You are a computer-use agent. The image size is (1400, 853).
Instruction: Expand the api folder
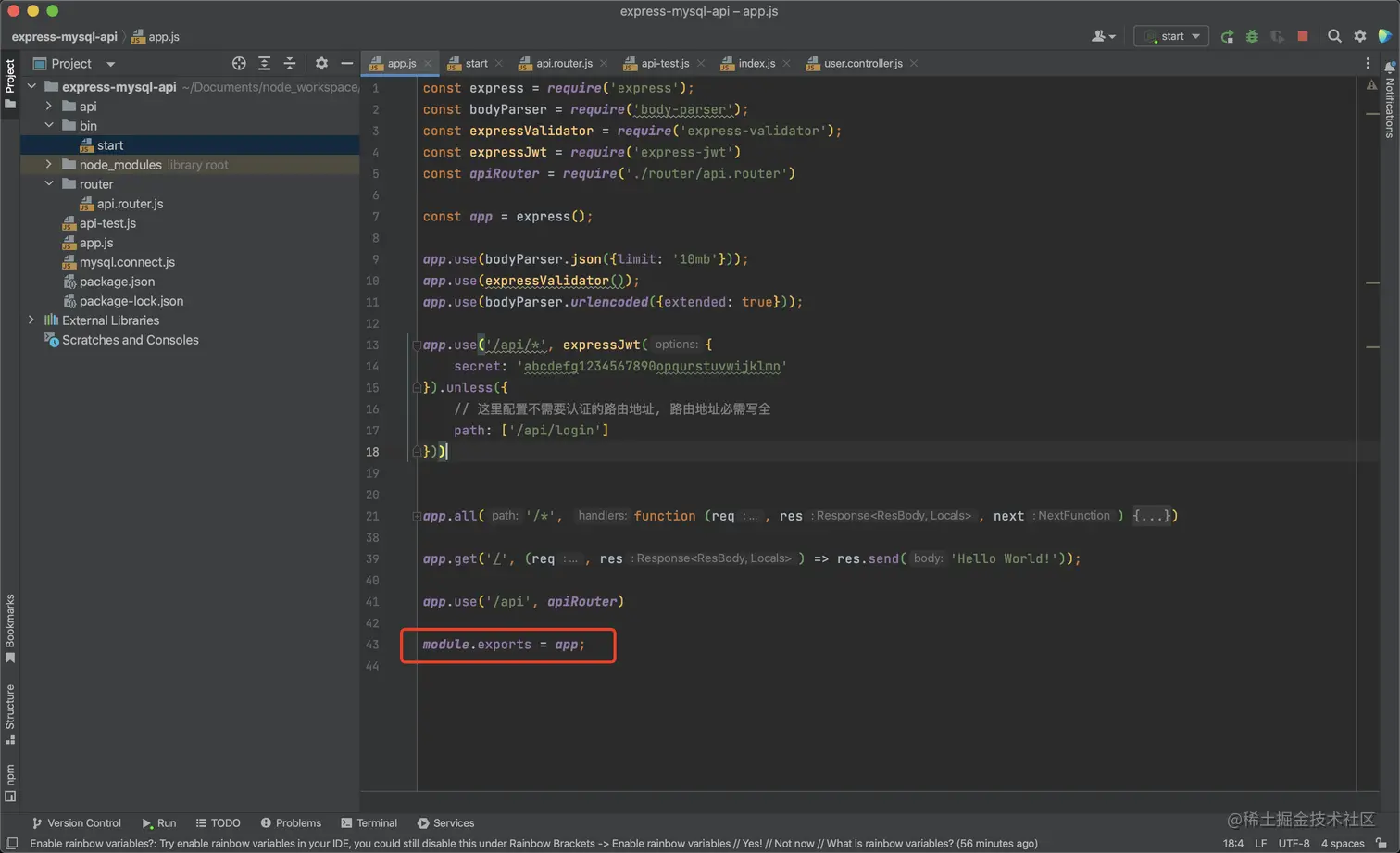[x=49, y=106]
